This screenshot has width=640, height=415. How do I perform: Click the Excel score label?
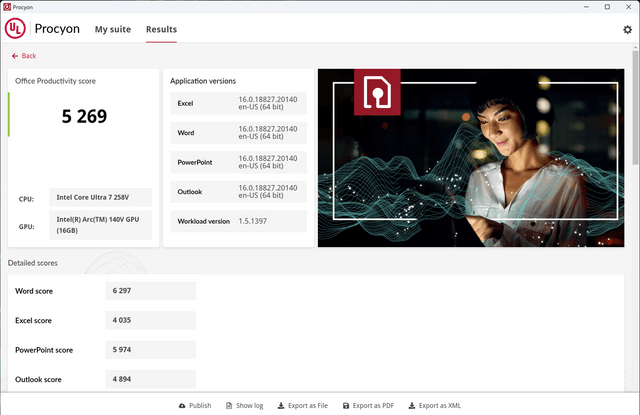tap(33, 320)
